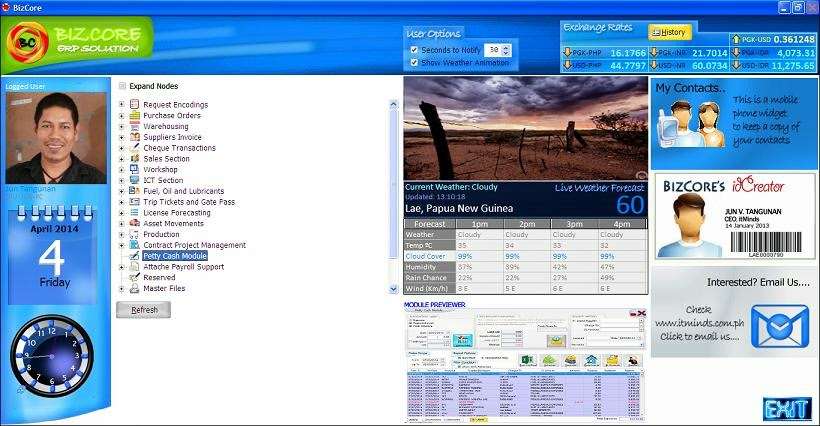Viewport: 820px width, 426px height.
Task: Click the idCreator avatar picture
Action: pos(690,225)
